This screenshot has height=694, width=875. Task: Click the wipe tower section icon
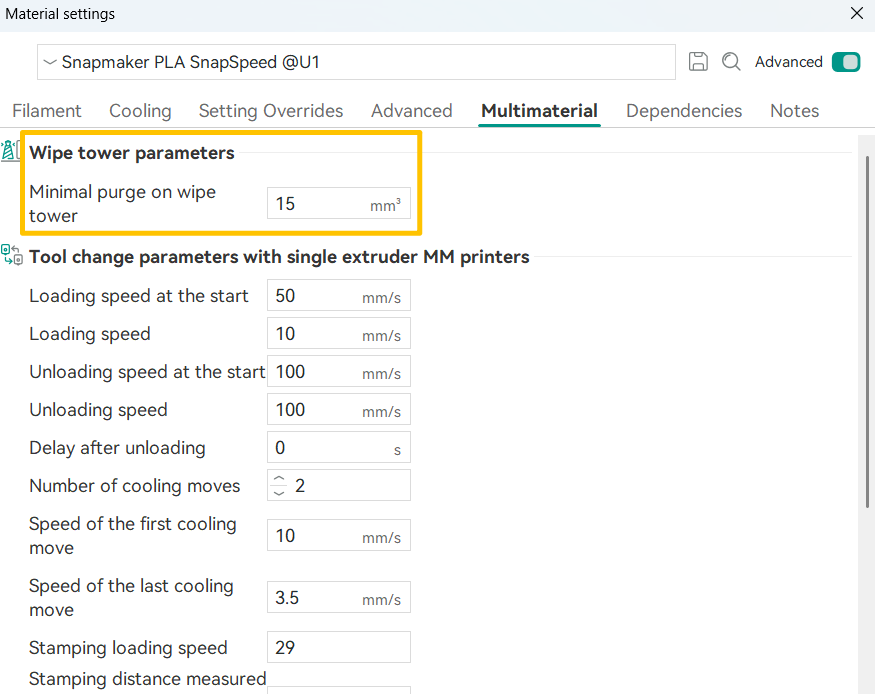click(10, 152)
